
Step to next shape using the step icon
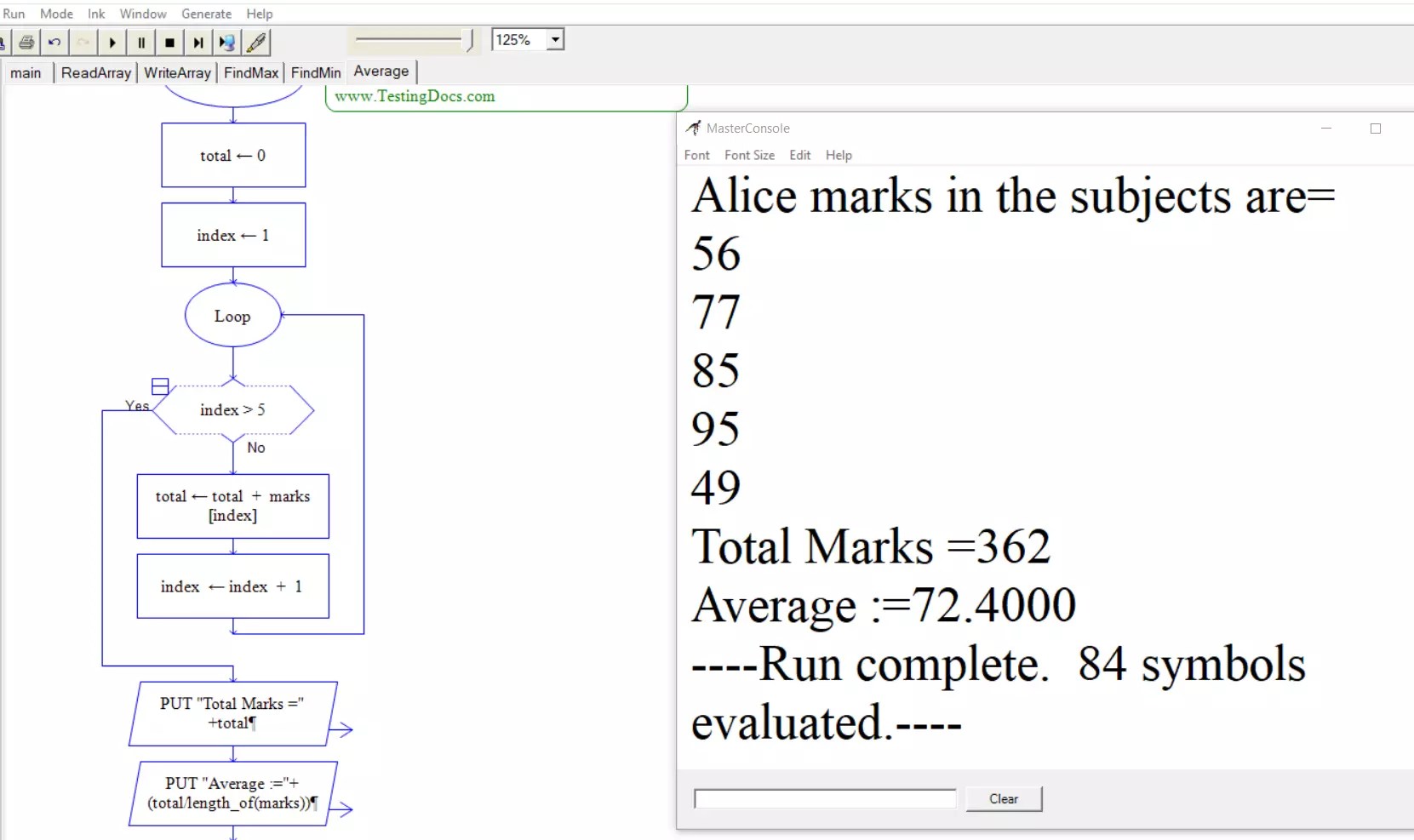[198, 43]
